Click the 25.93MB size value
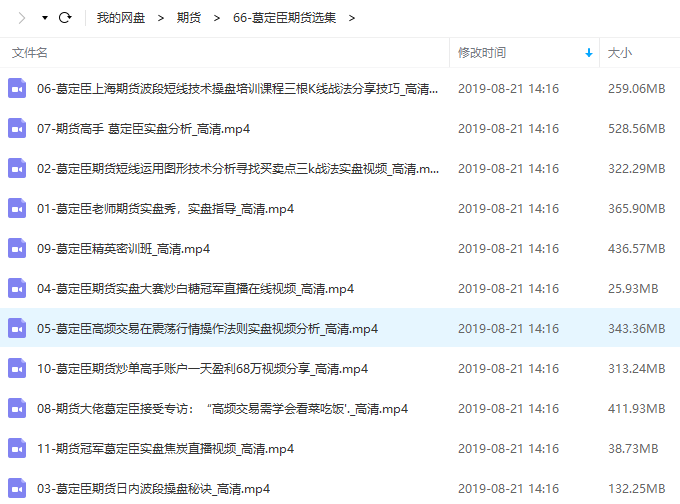The width and height of the screenshot is (680, 504). (x=633, y=288)
